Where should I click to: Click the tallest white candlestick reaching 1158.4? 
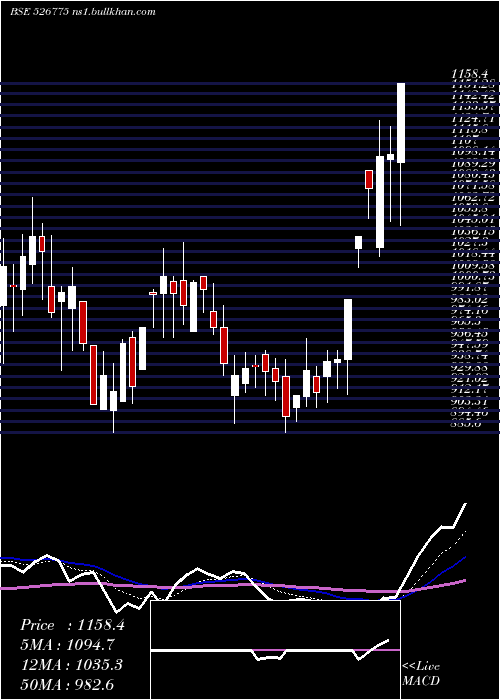click(401, 123)
